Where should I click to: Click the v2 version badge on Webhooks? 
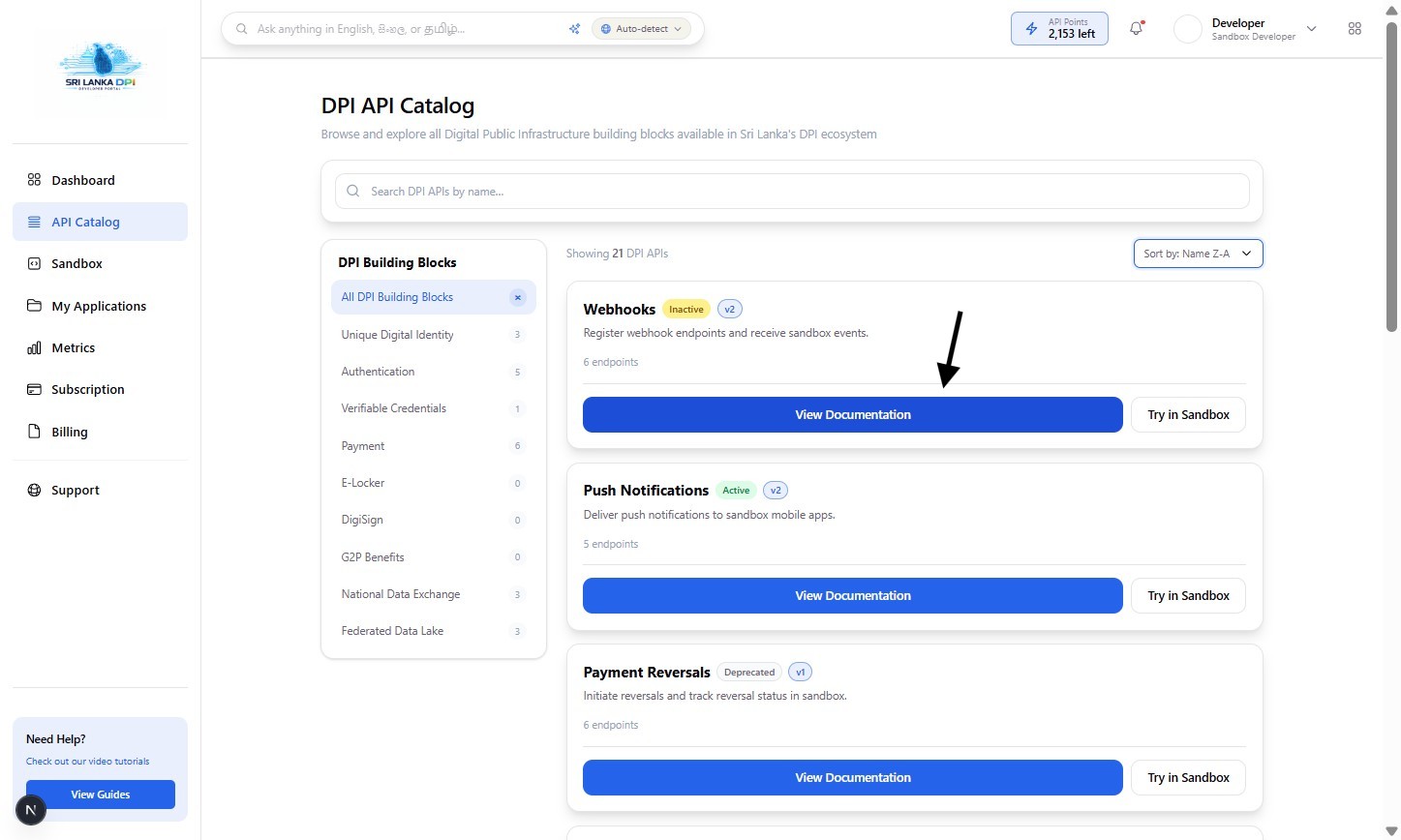730,310
